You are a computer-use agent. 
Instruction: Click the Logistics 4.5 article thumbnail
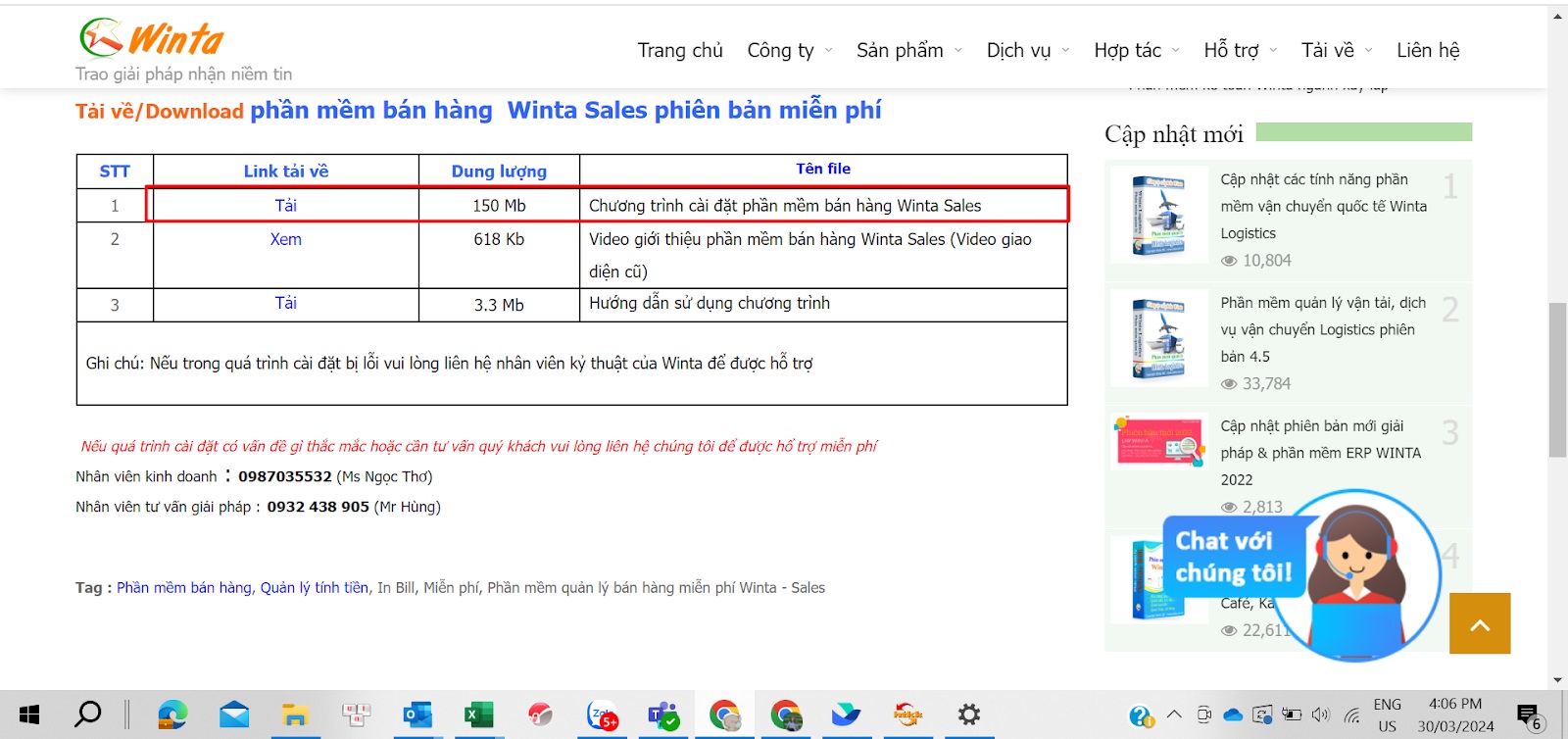click(1159, 338)
